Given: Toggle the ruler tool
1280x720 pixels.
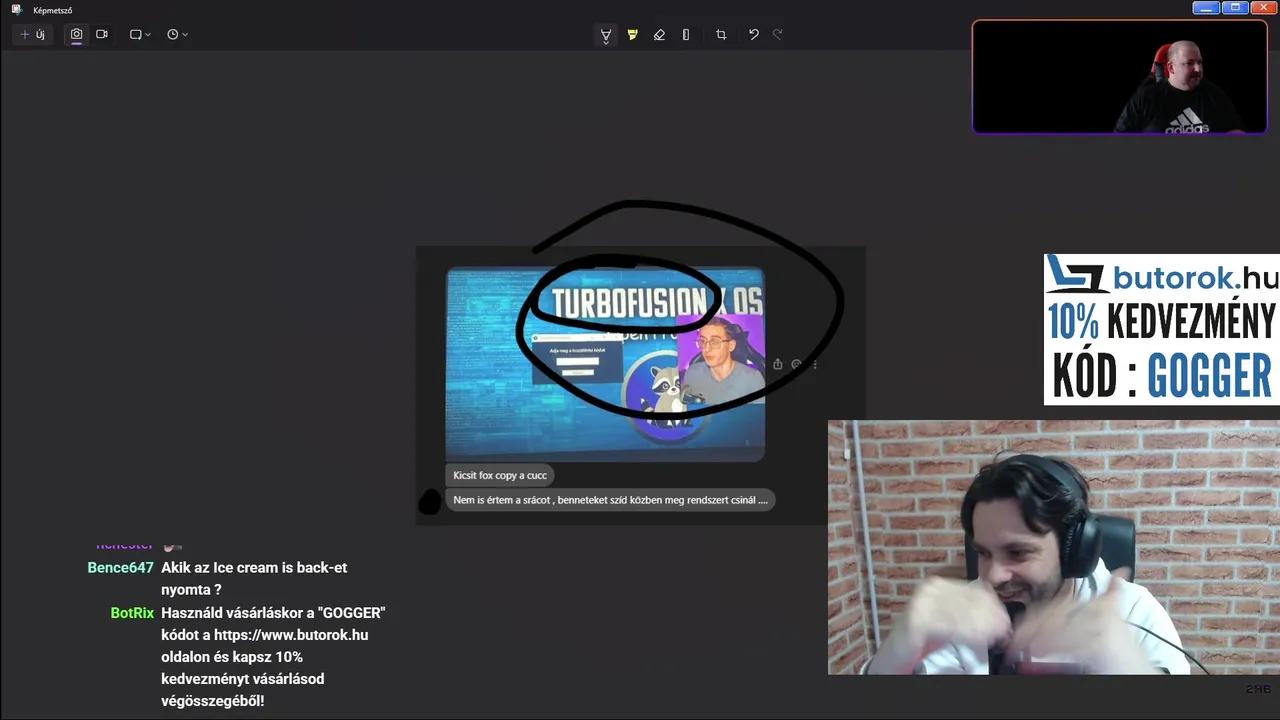Looking at the screenshot, I should (x=686, y=34).
